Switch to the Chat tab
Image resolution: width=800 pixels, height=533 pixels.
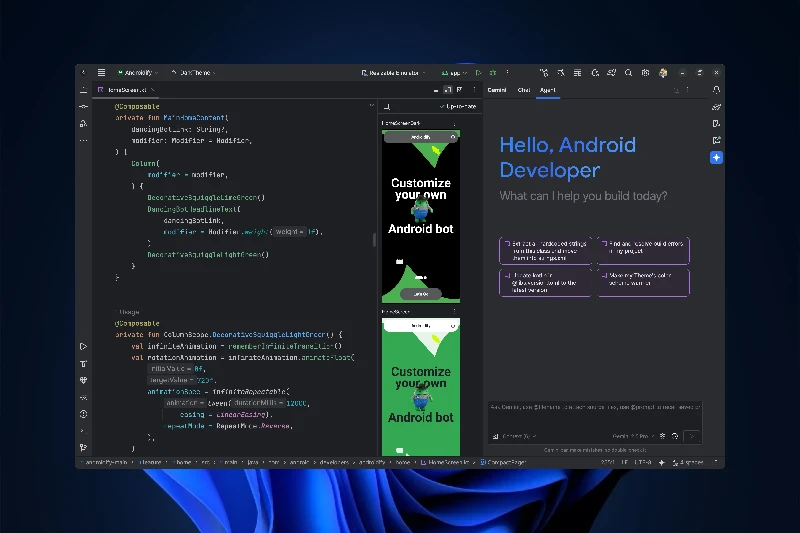click(x=524, y=90)
